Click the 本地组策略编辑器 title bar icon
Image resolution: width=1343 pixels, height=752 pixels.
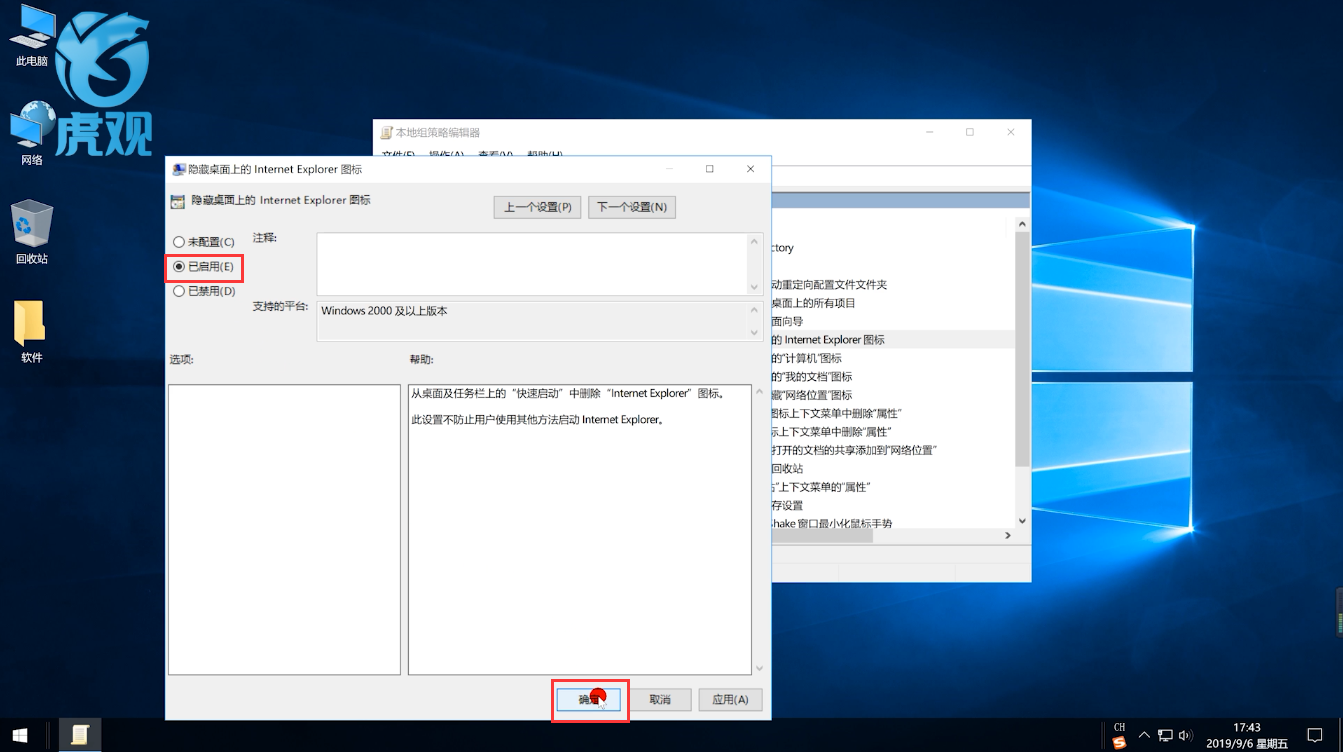[386, 133]
